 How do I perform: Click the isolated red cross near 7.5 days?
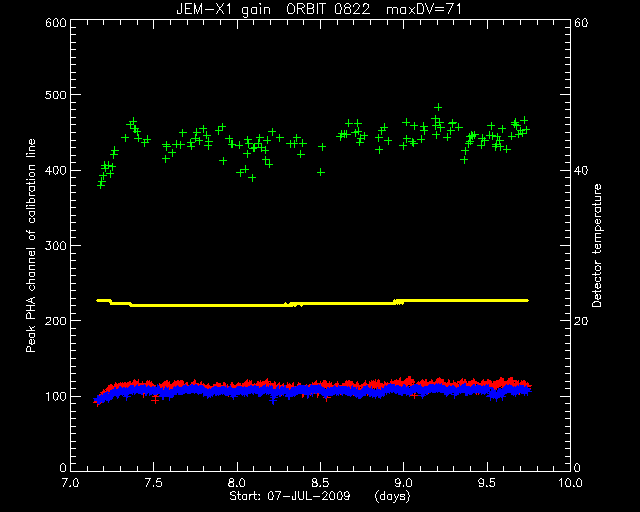point(155,400)
